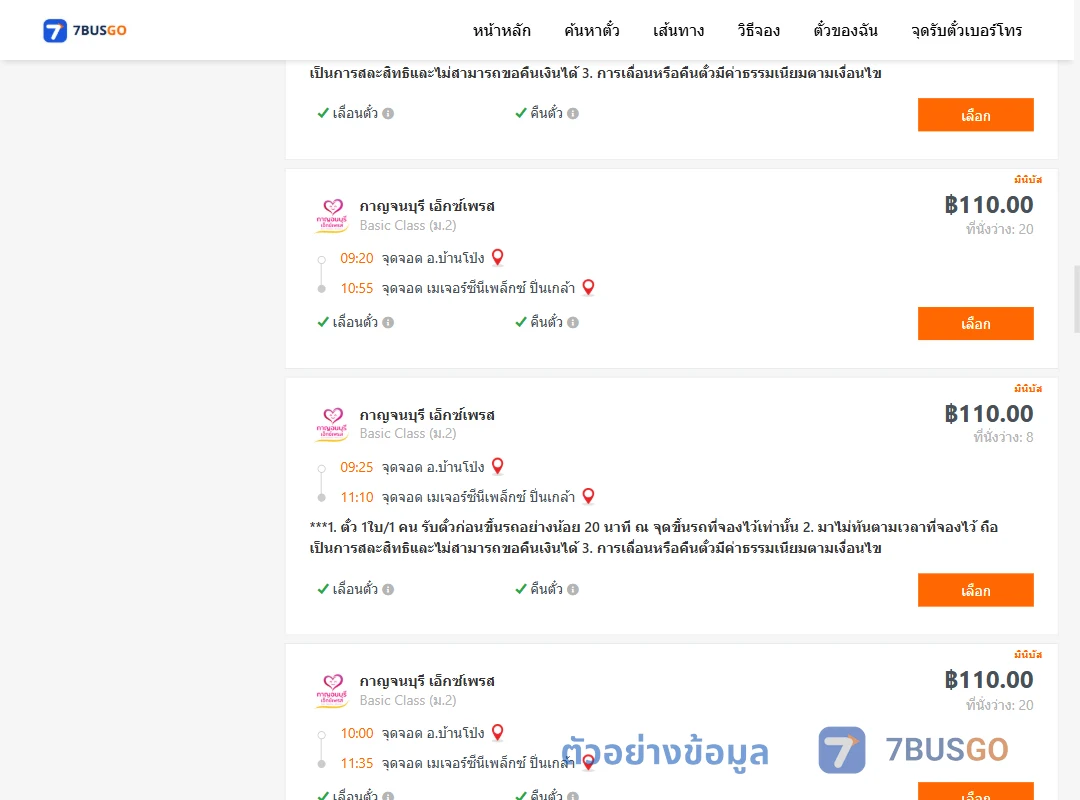The image size is (1080, 800).
Task: Select the 09:20 departure trip
Action: (975, 323)
